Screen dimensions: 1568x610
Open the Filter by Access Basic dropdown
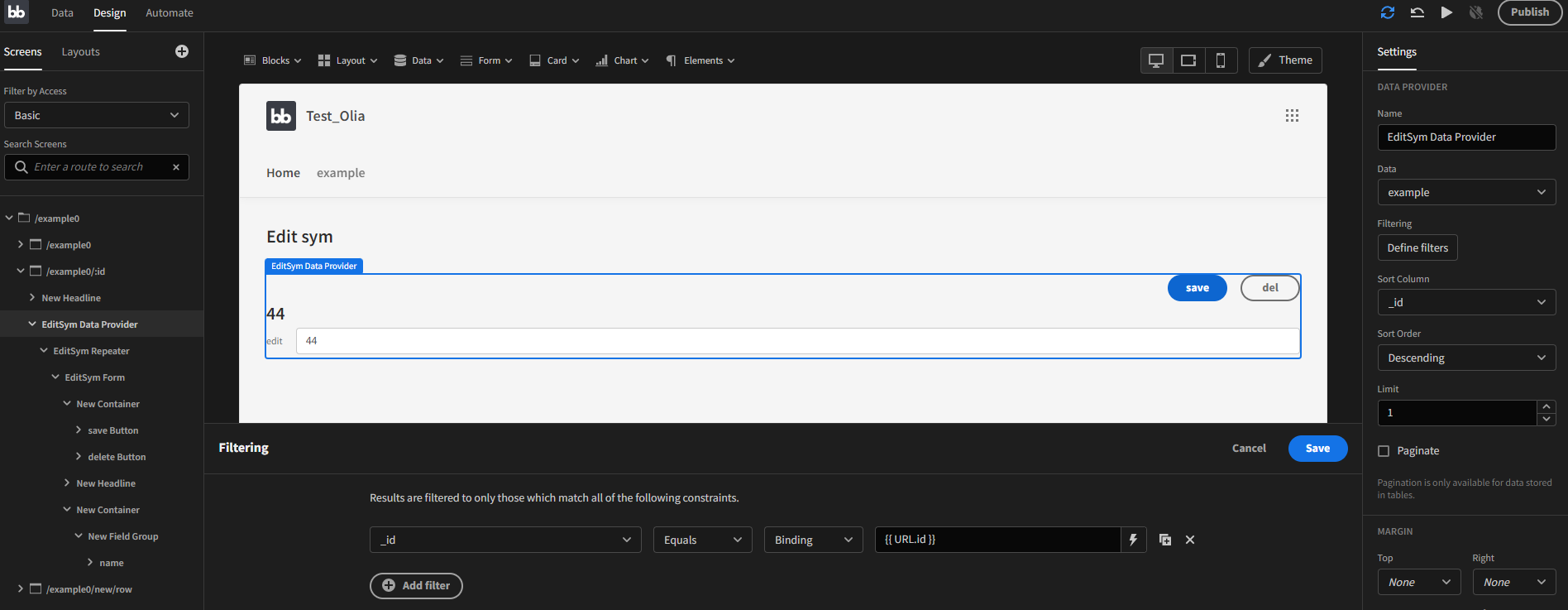(x=97, y=115)
